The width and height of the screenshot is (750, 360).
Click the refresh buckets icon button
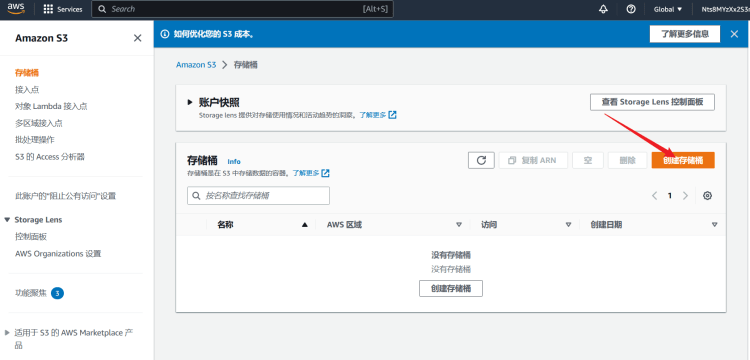(481, 160)
